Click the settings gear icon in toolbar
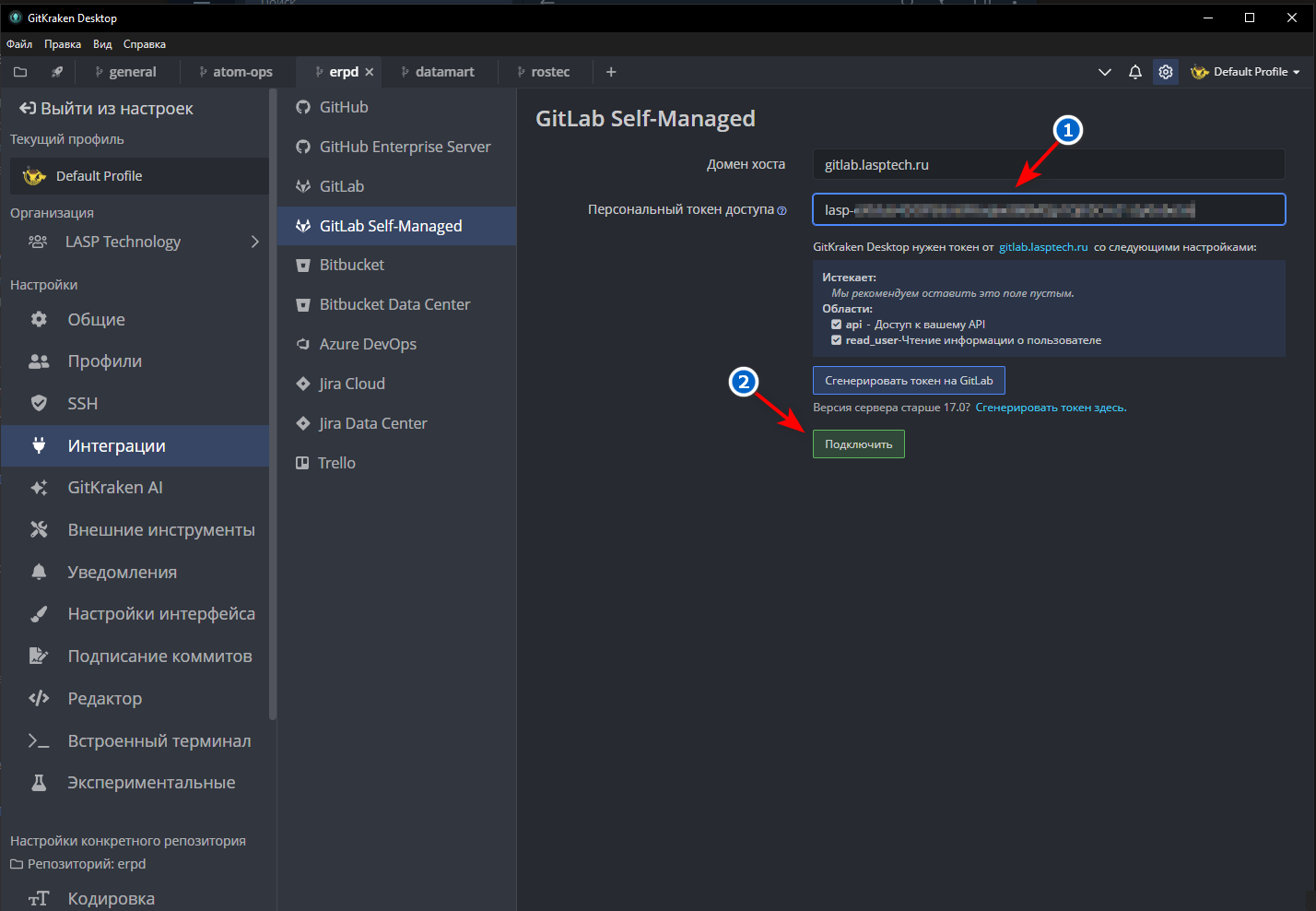 (x=1166, y=72)
